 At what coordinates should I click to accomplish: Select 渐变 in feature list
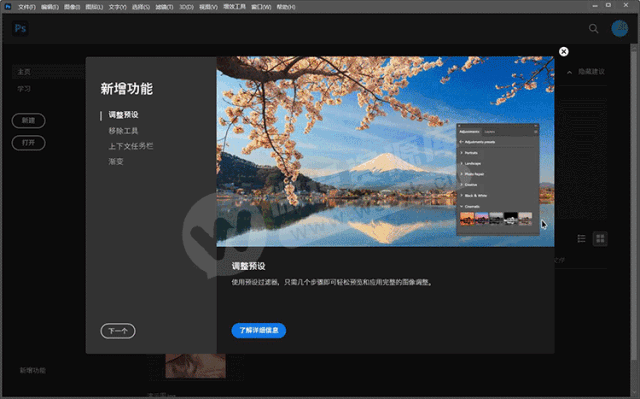(116, 162)
